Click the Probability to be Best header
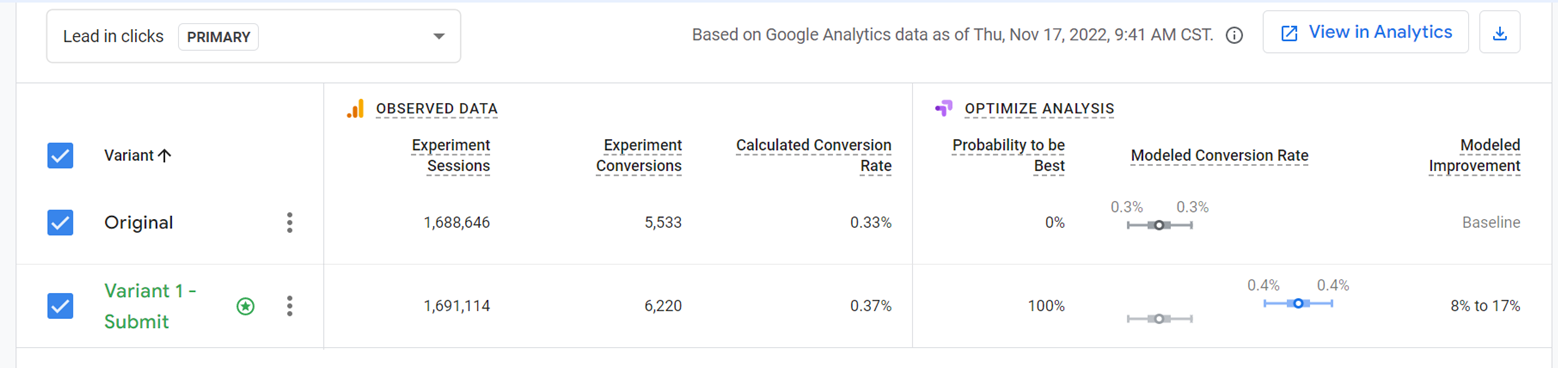Image resolution: width=1558 pixels, height=368 pixels. (1008, 156)
